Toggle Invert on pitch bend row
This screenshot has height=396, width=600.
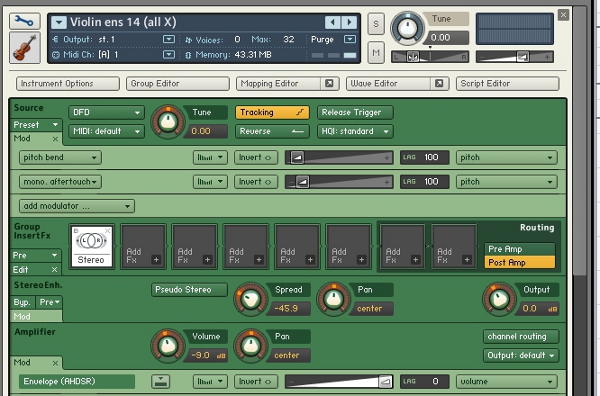pyautogui.click(x=256, y=157)
